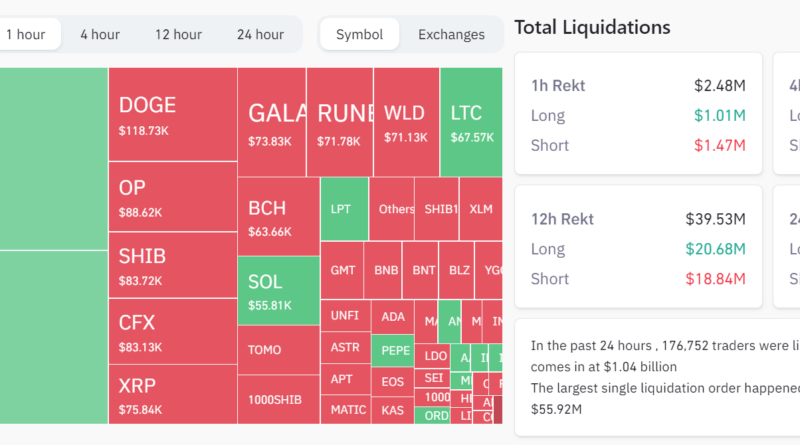Viewport: 800px width, 445px height.
Task: Switch the heatmap to Exchanges view
Action: pyautogui.click(x=451, y=34)
